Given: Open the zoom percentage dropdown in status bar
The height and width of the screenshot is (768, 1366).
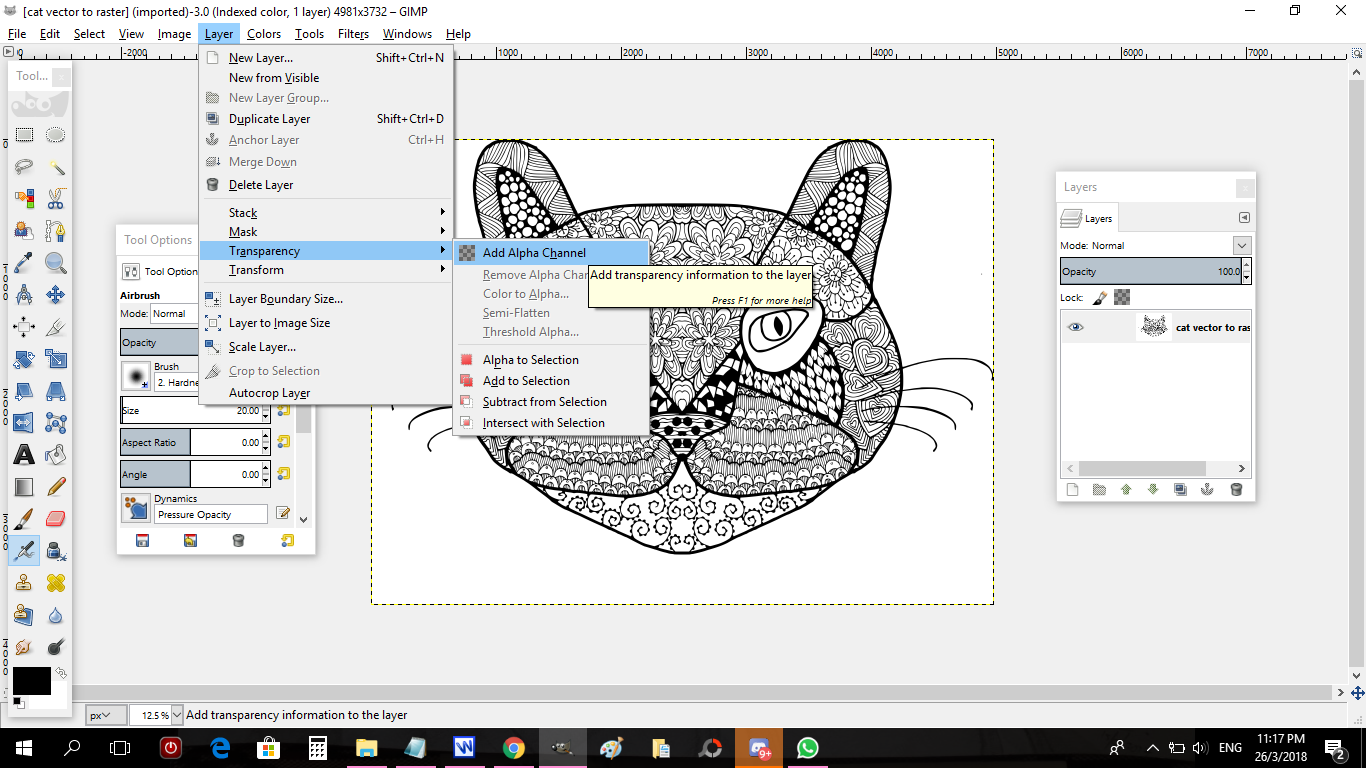Looking at the screenshot, I should point(177,715).
